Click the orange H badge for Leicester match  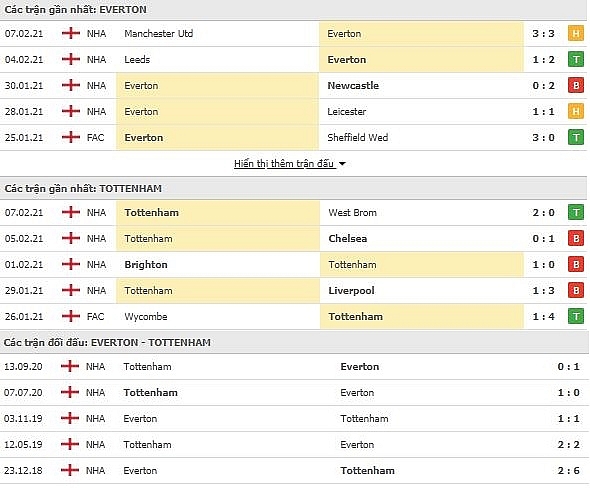click(575, 111)
